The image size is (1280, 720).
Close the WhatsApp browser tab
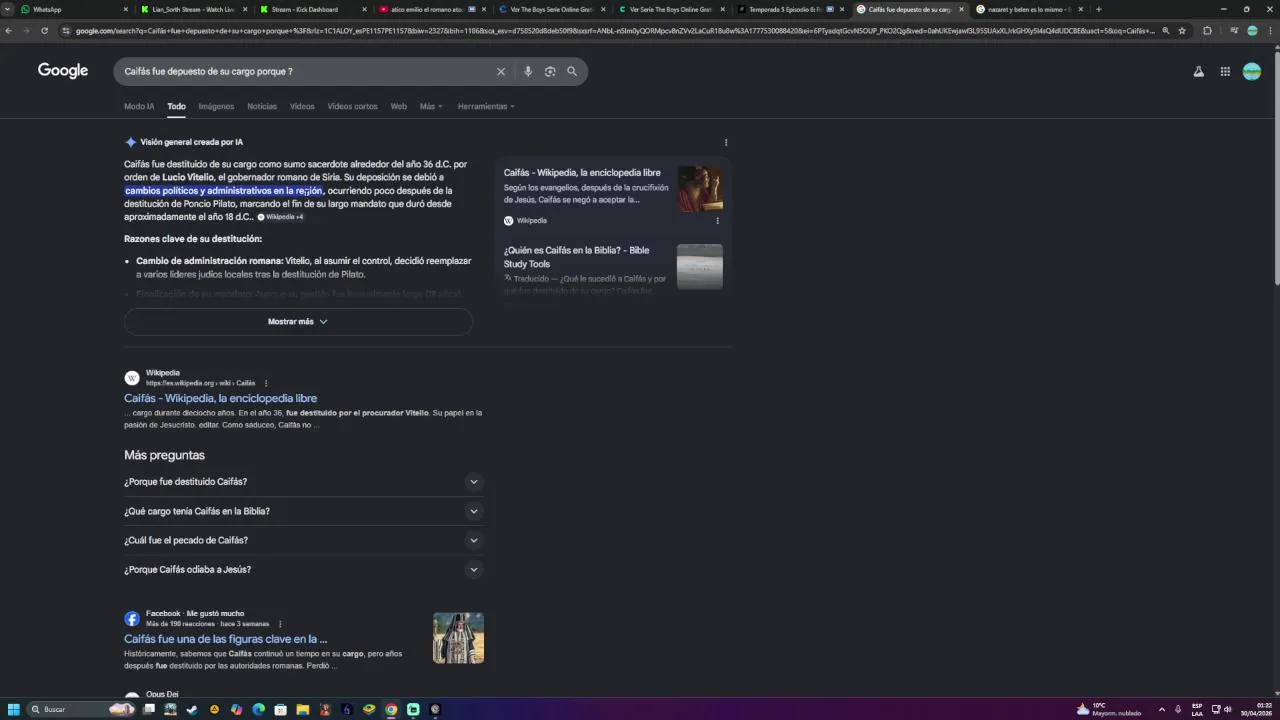tap(126, 9)
